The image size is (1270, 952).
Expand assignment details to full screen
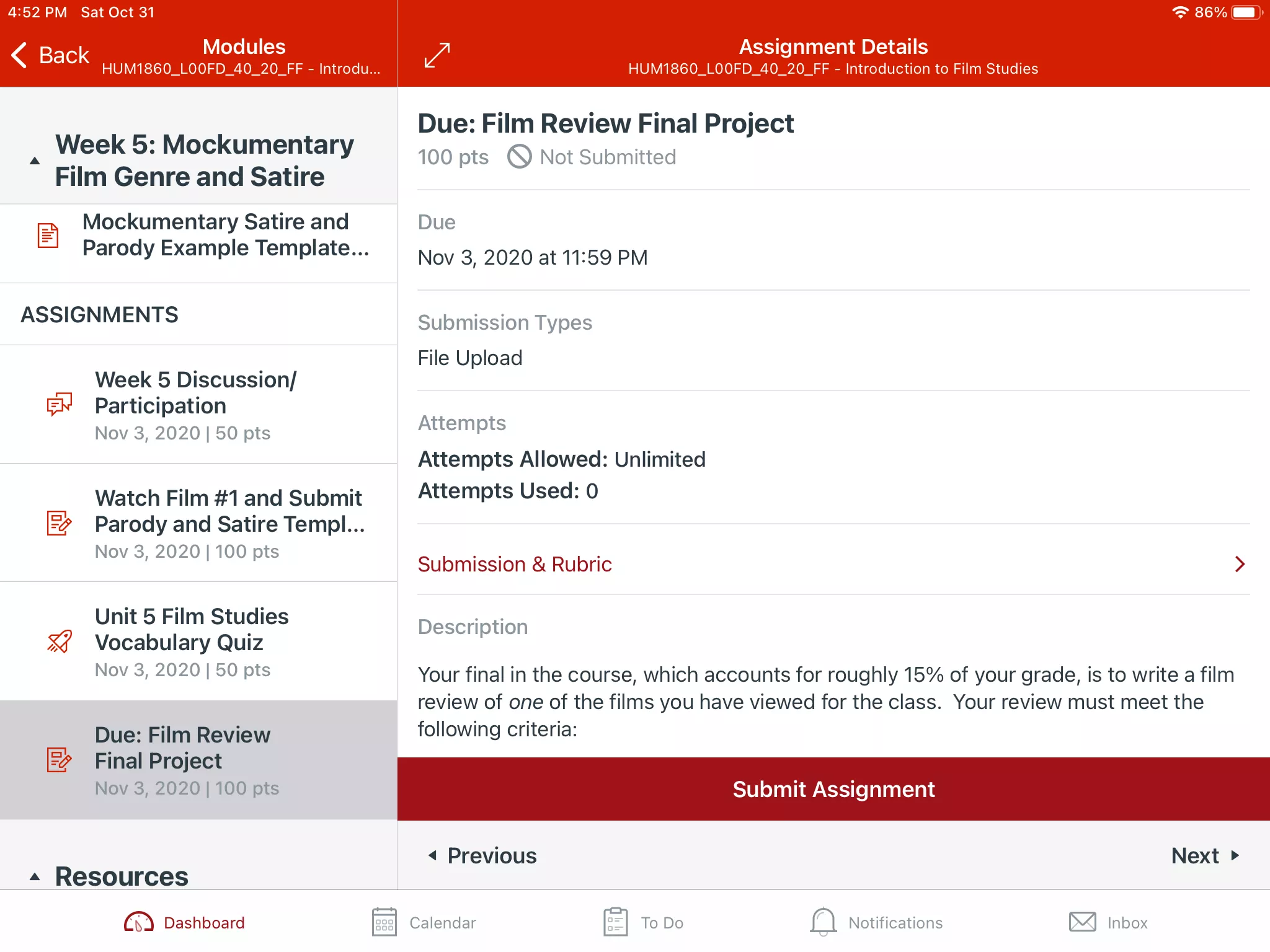(437, 55)
